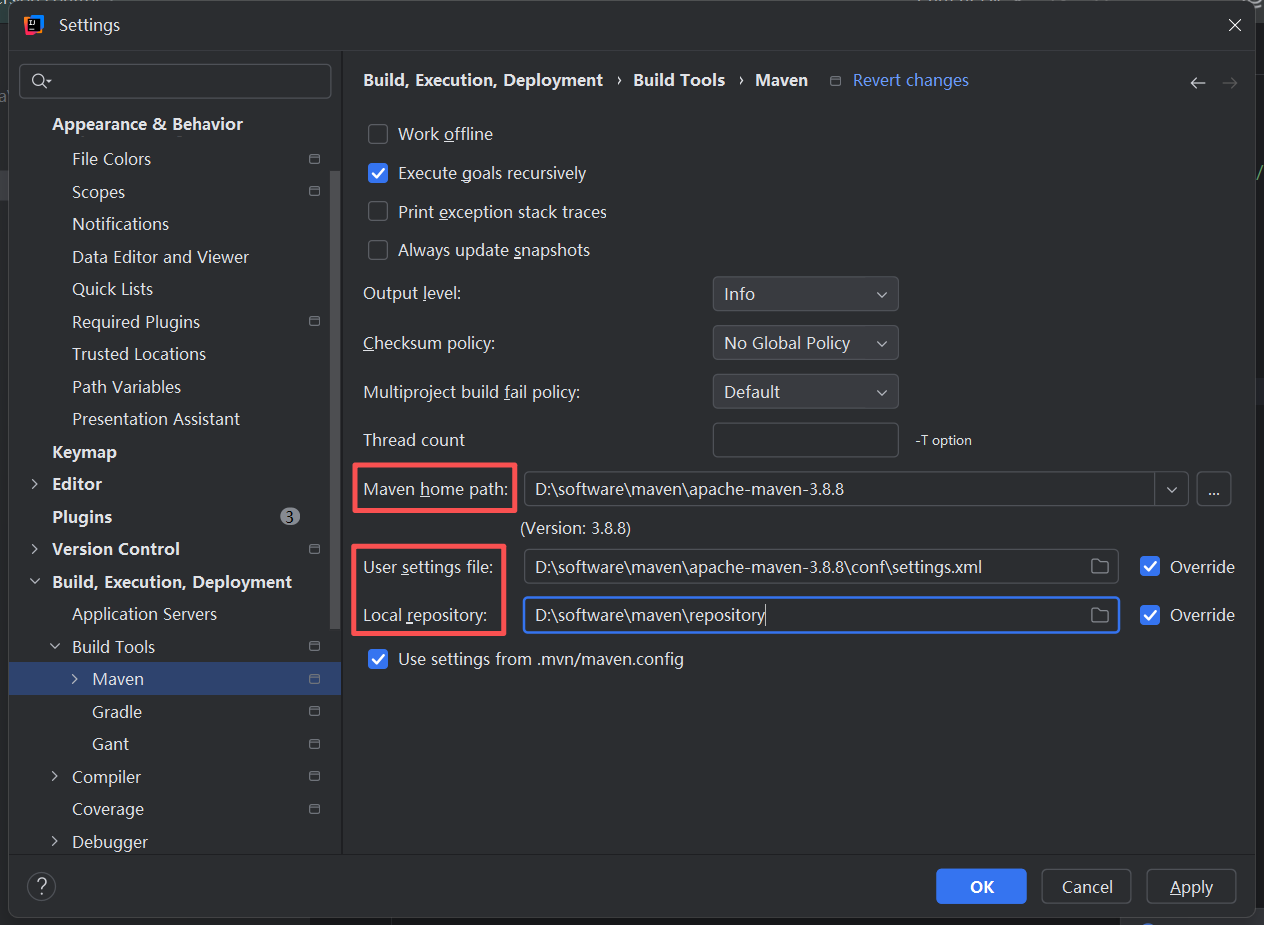Click the OK button
1264x925 pixels.
pos(981,887)
